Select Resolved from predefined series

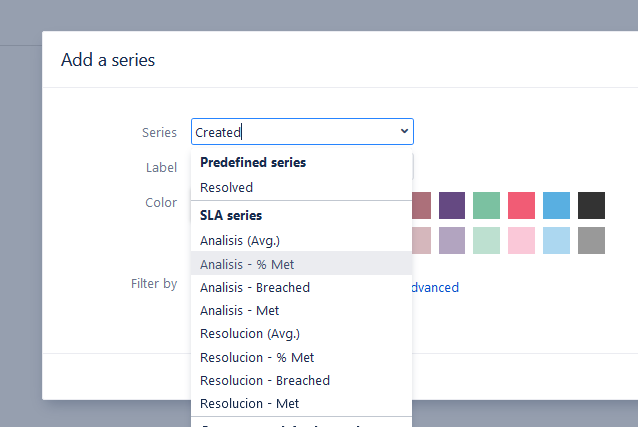tap(227, 187)
